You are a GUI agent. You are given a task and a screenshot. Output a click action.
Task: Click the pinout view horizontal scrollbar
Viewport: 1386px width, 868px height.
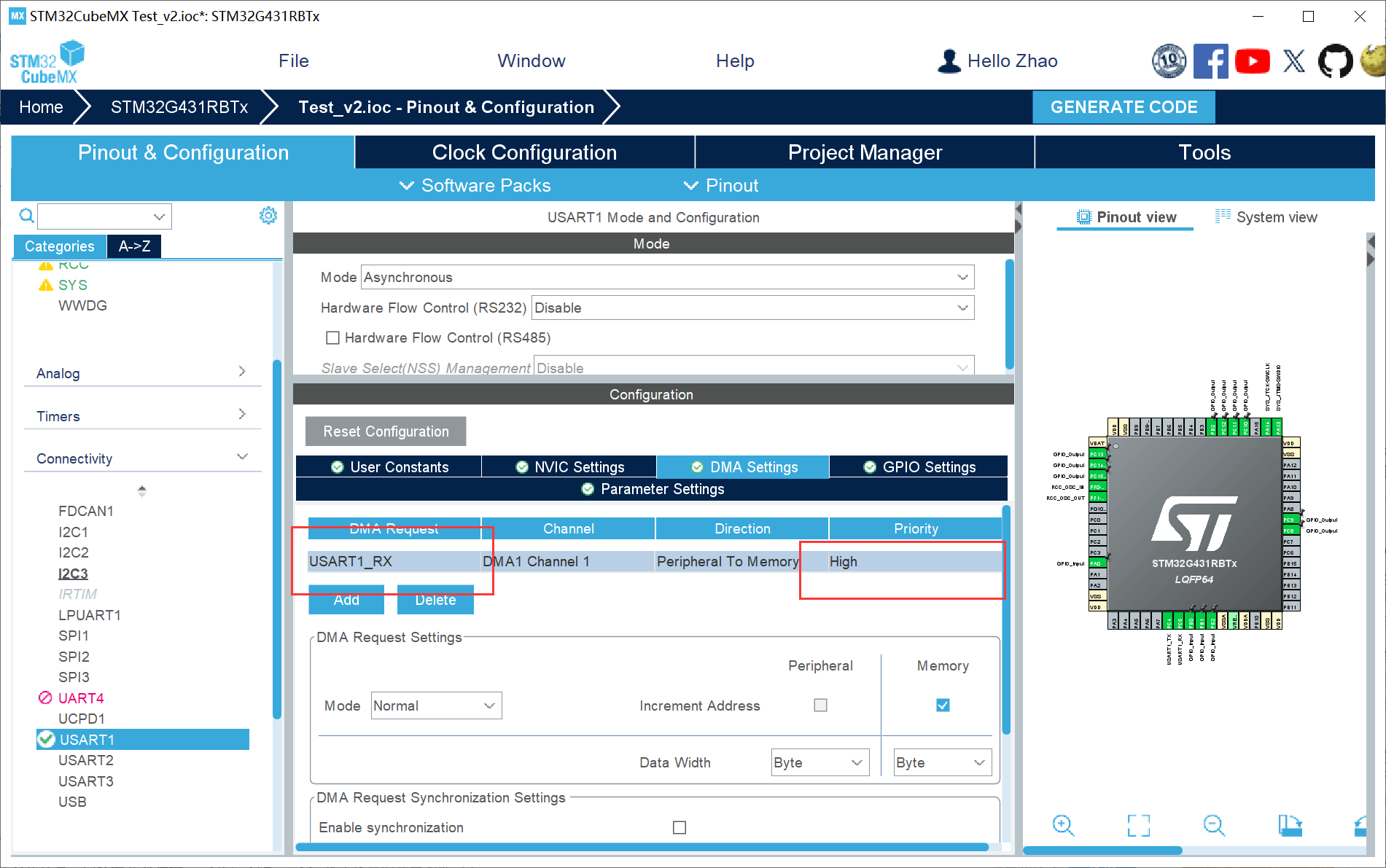(1102, 851)
